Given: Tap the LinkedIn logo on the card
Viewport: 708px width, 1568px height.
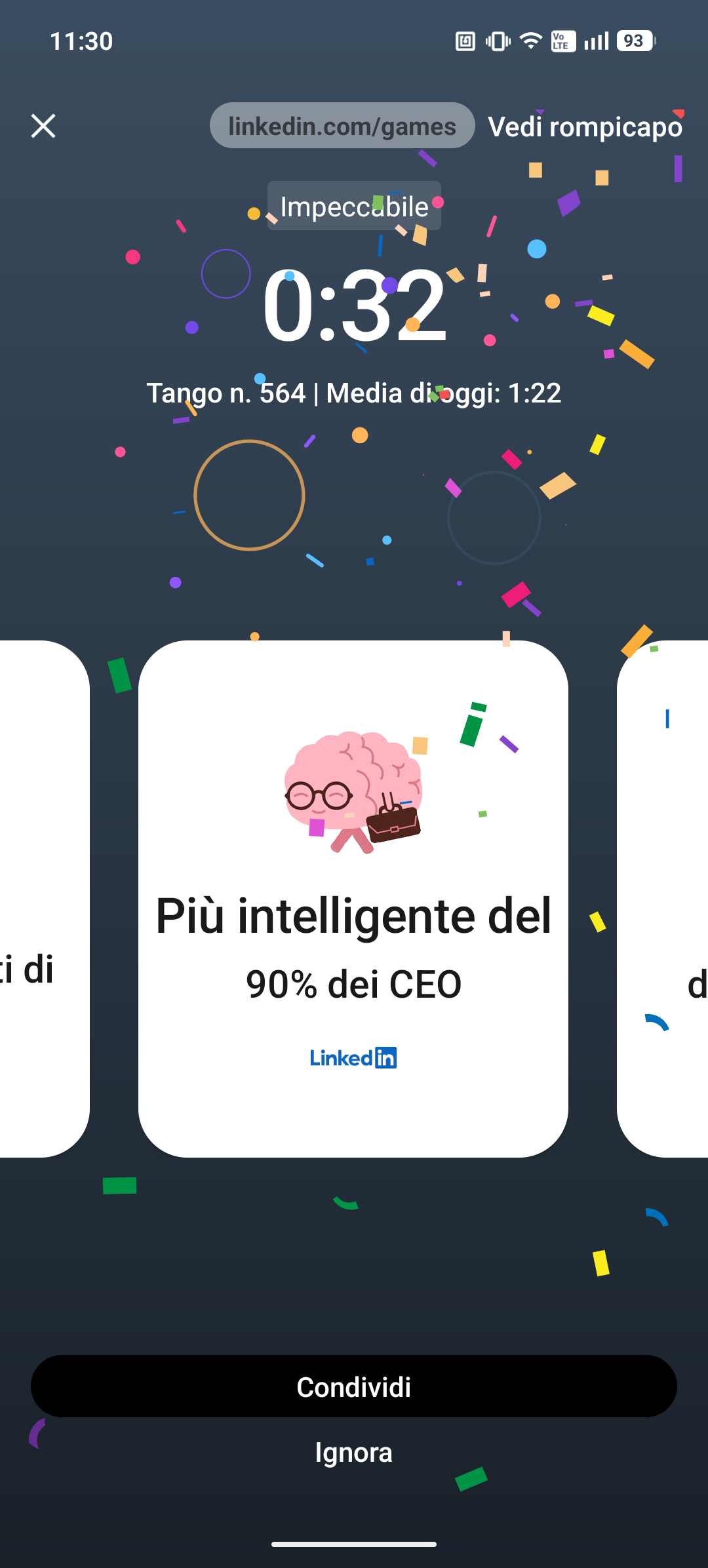Looking at the screenshot, I should (353, 1057).
